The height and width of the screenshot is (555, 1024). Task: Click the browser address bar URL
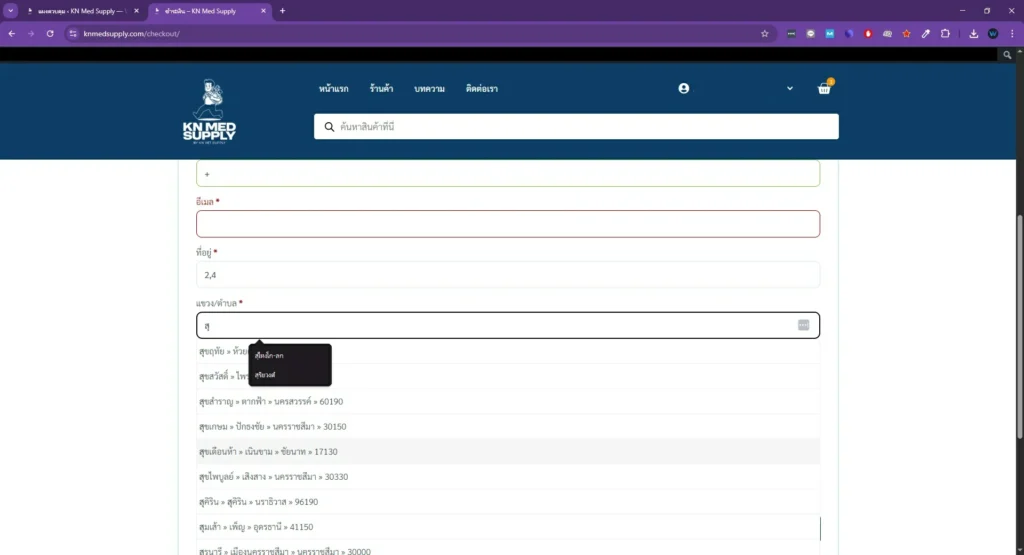131,33
